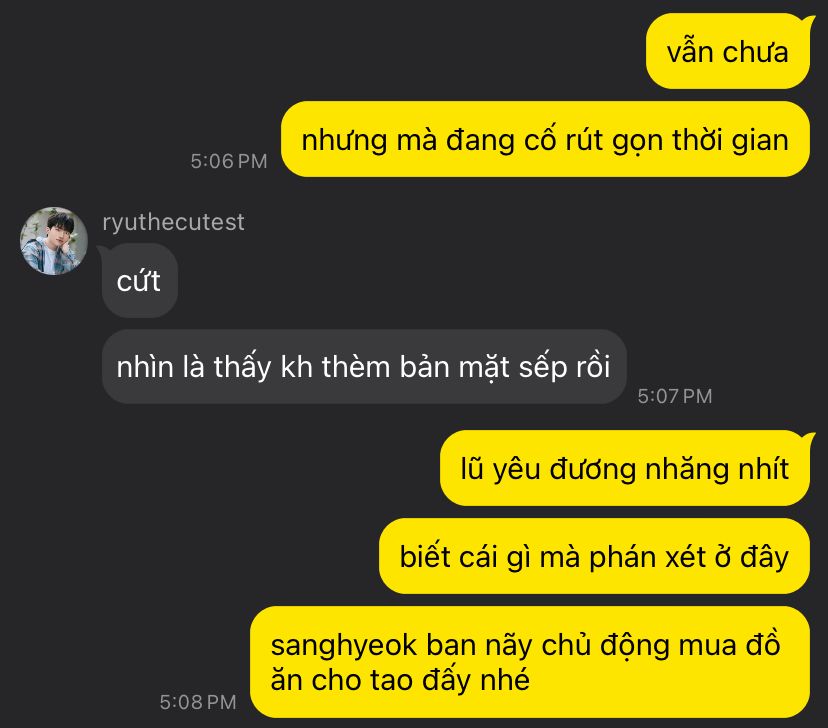The image size is (828, 728).
Task: Tap the 5:07 PM timestamp
Action: [x=675, y=396]
